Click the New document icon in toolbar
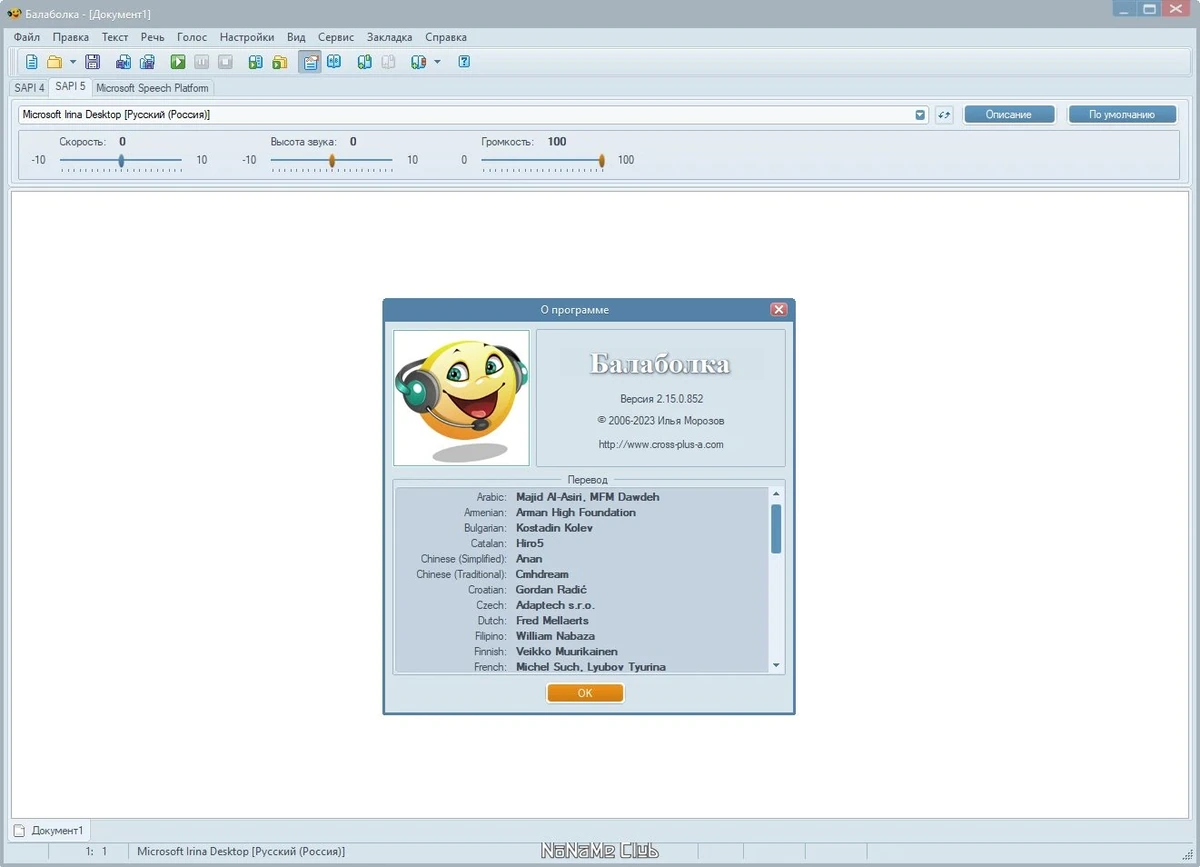Viewport: 1200px width, 867px height. [x=32, y=62]
